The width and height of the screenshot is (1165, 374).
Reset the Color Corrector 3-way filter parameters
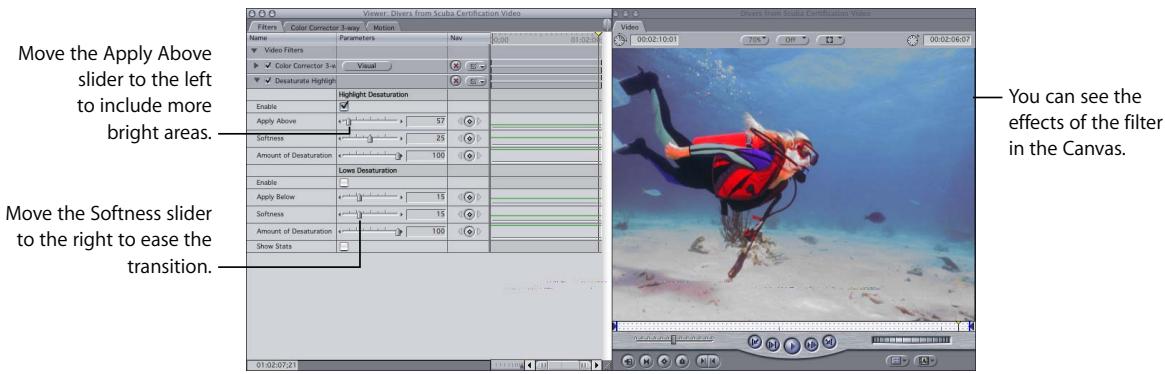[455, 66]
